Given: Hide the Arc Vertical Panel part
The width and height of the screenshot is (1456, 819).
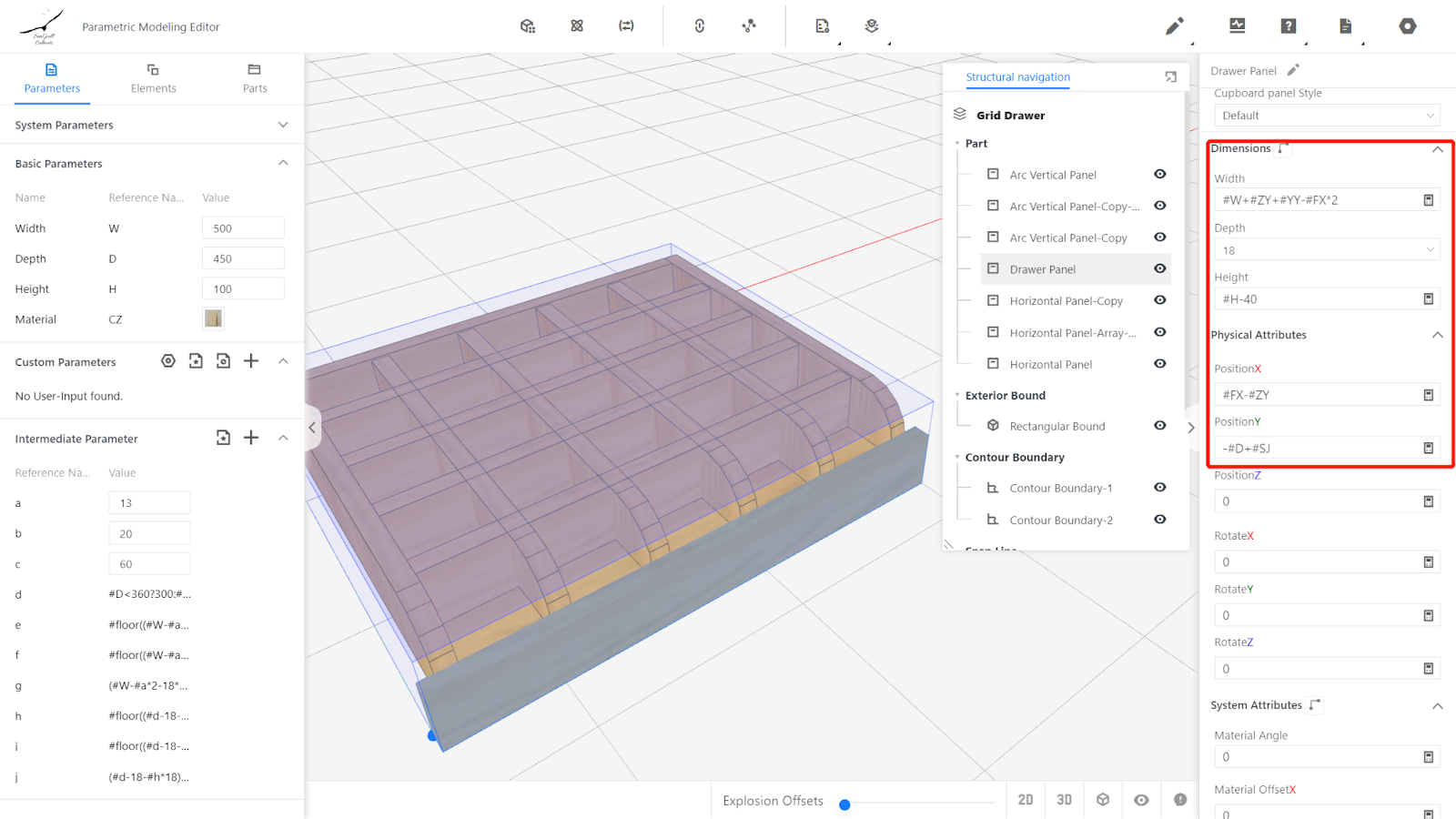Looking at the screenshot, I should click(x=1159, y=174).
